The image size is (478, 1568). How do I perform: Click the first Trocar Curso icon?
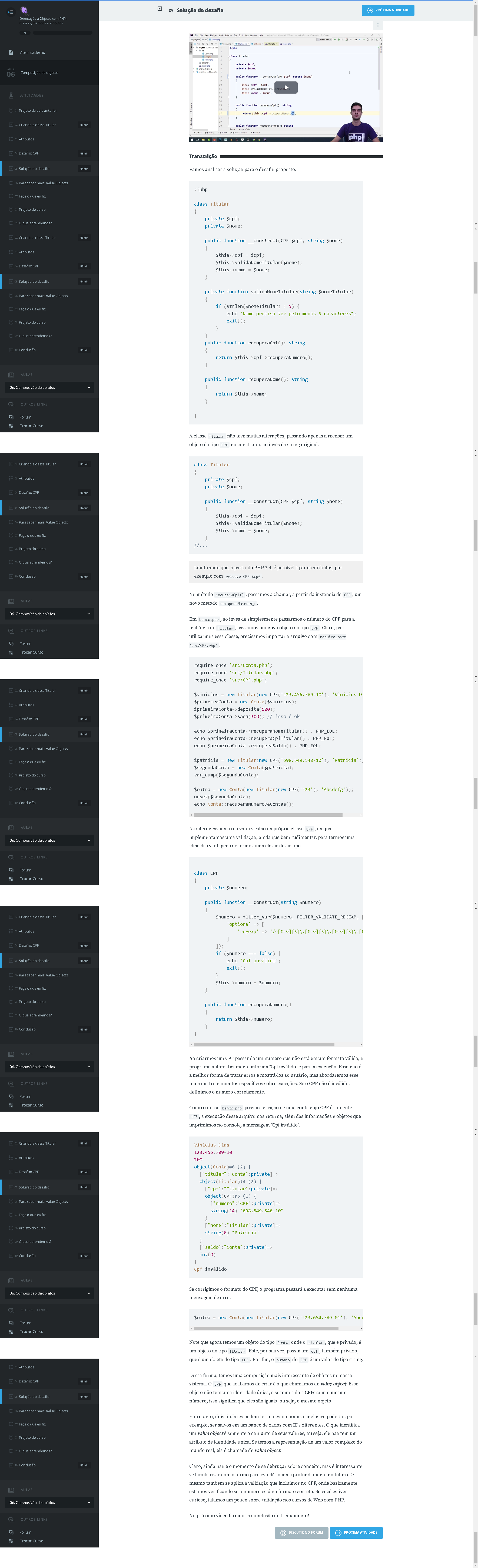coord(11,426)
